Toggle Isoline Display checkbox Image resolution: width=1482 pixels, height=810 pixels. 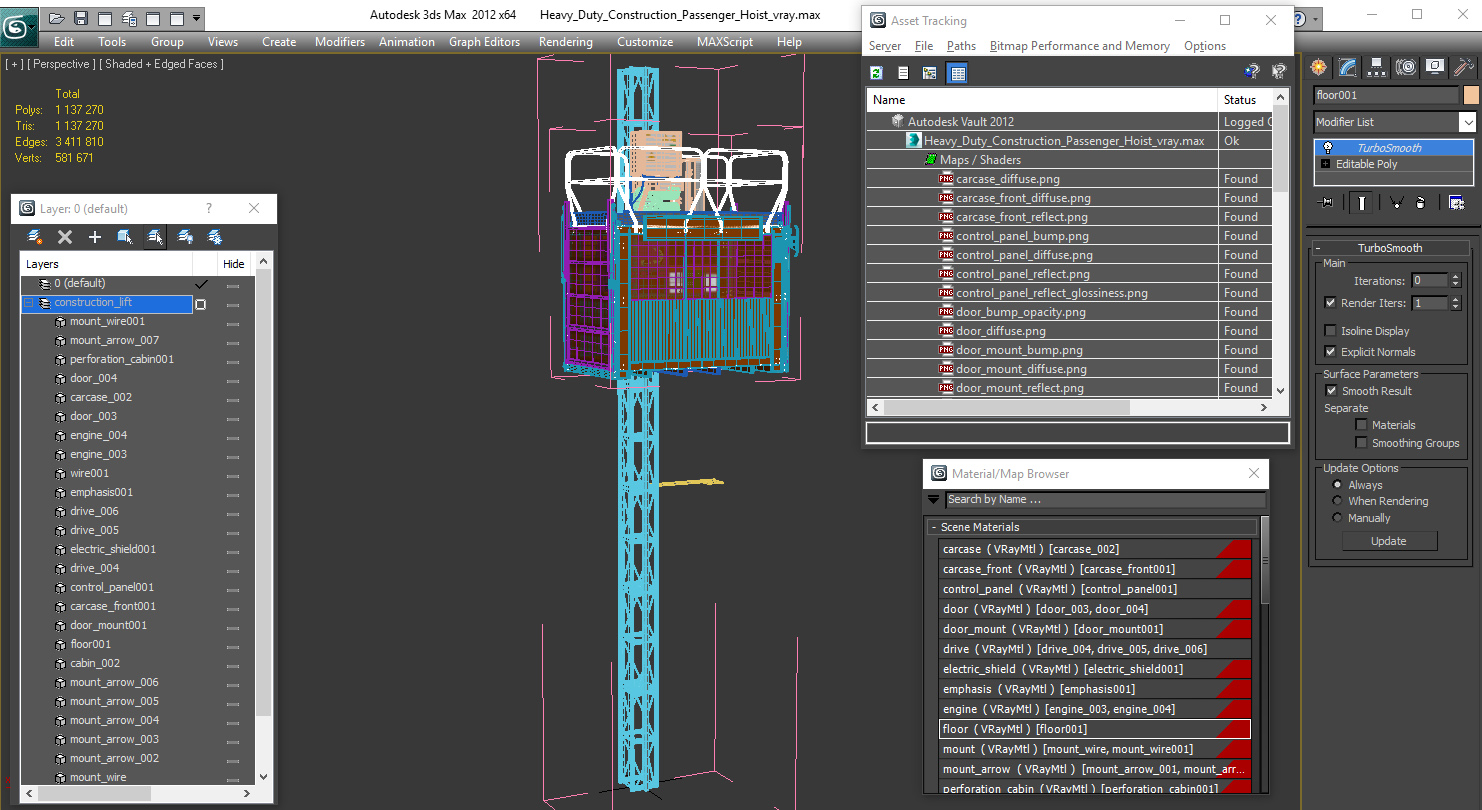[x=1330, y=331]
